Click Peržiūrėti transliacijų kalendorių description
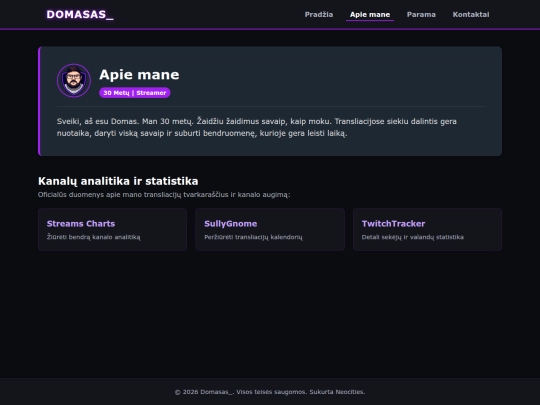 click(x=253, y=237)
